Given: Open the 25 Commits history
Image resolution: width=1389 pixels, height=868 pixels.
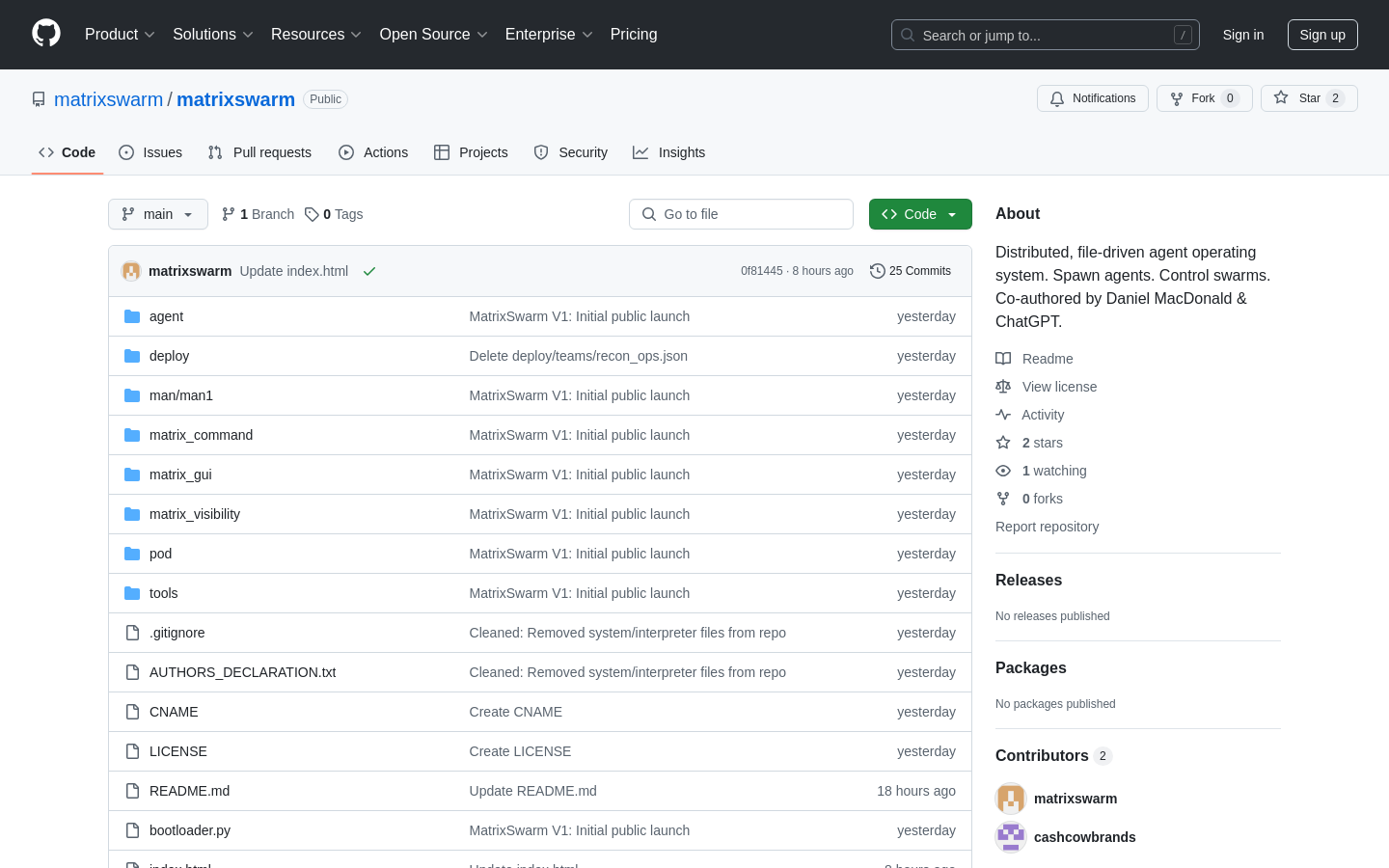Looking at the screenshot, I should tap(911, 271).
